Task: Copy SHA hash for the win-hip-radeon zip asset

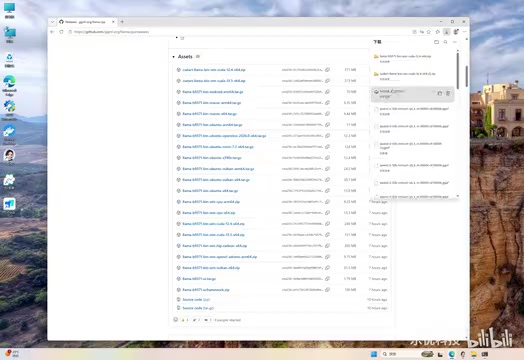Action: [x=328, y=246]
